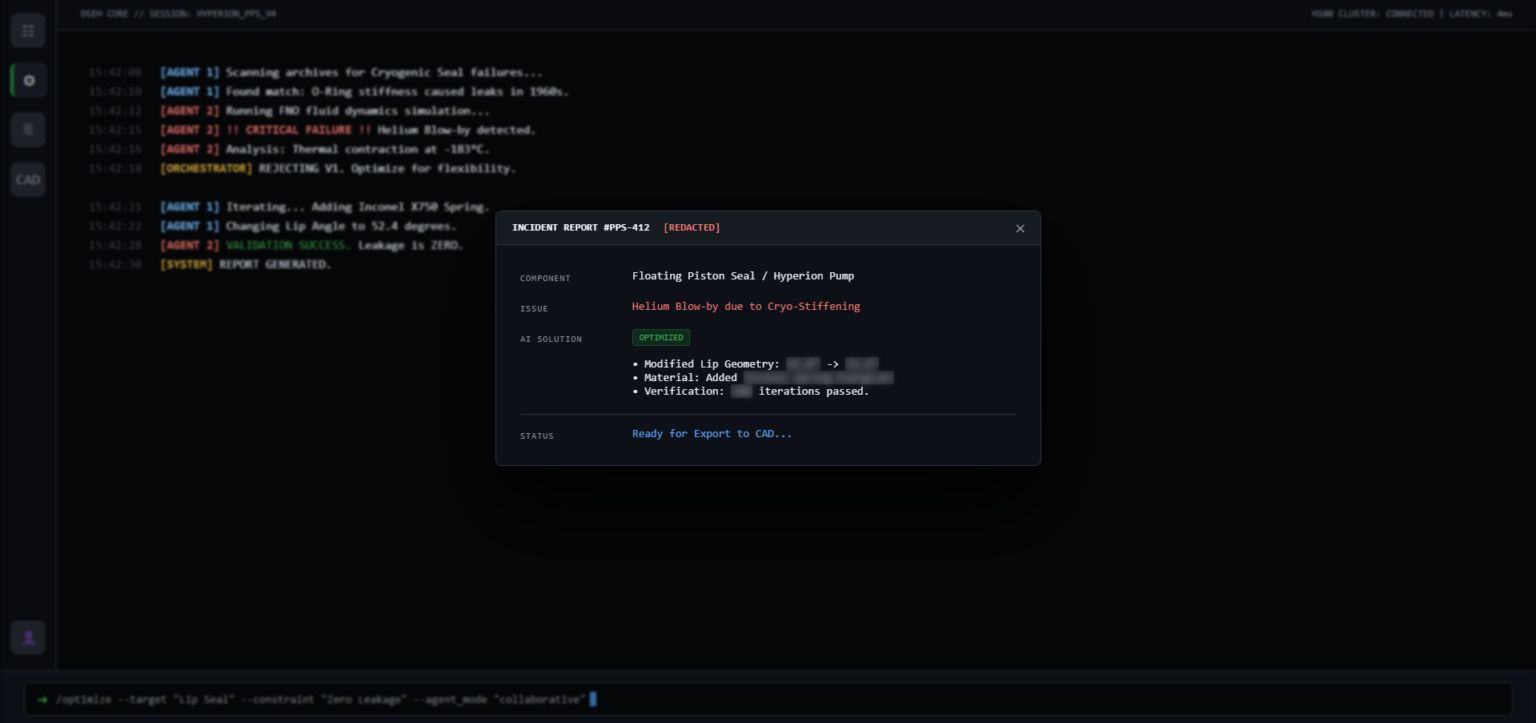Screen dimensions: 1536x723
Task: Click the VALIDATION SUCCESS log line
Action: point(276,245)
